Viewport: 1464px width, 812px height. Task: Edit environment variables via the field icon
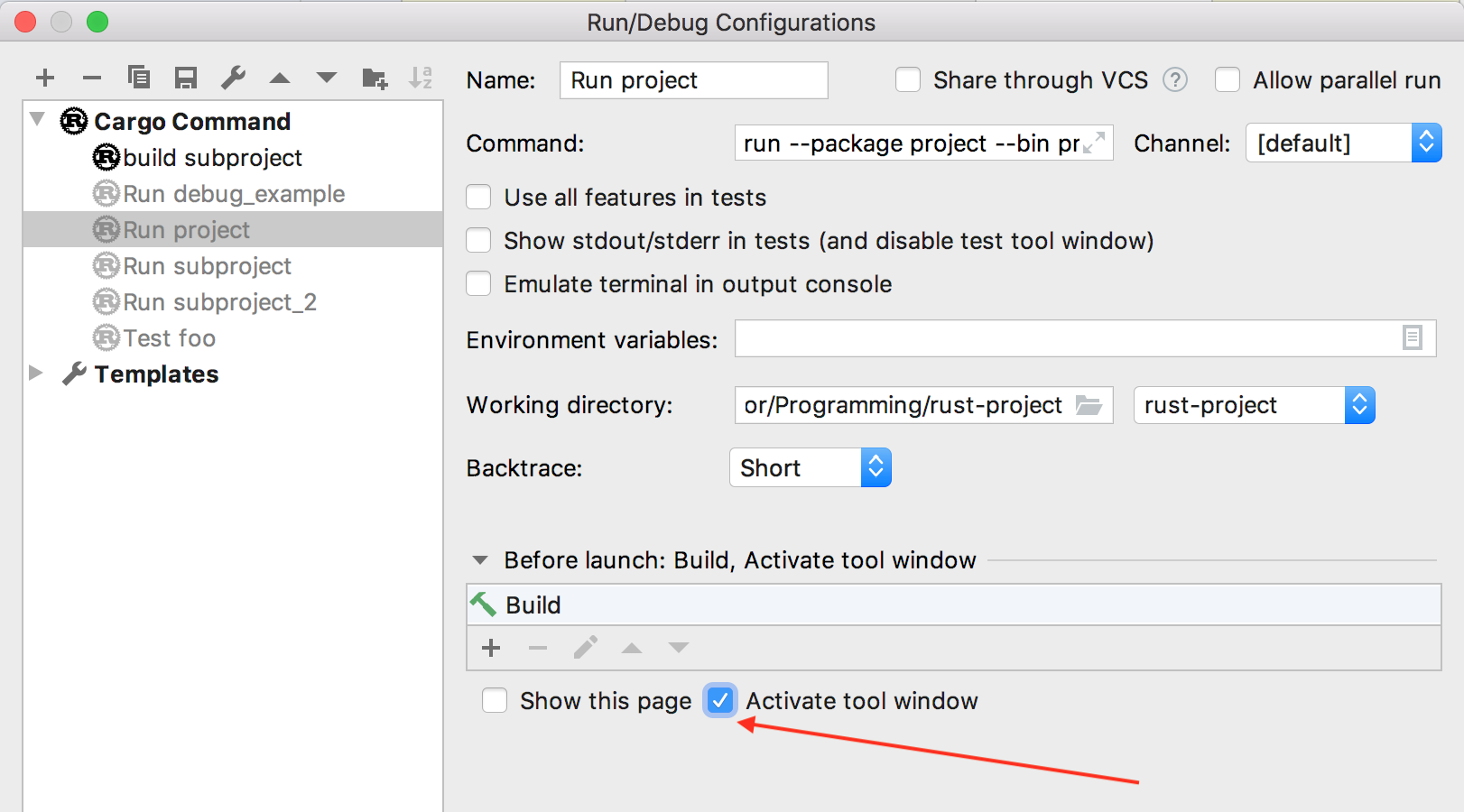pos(1413,338)
